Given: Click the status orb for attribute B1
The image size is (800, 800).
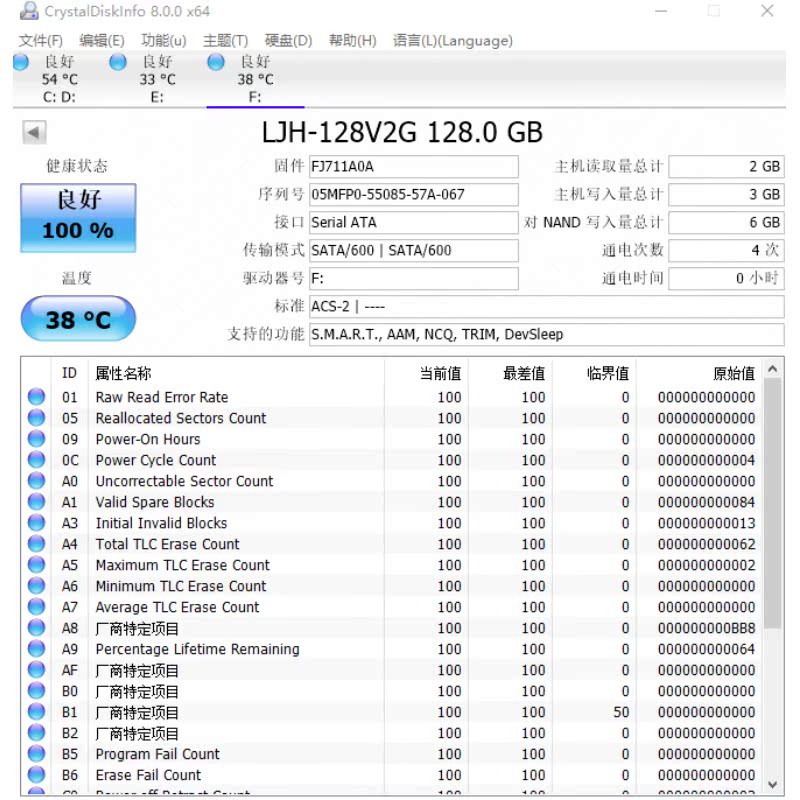Looking at the screenshot, I should 36,712.
